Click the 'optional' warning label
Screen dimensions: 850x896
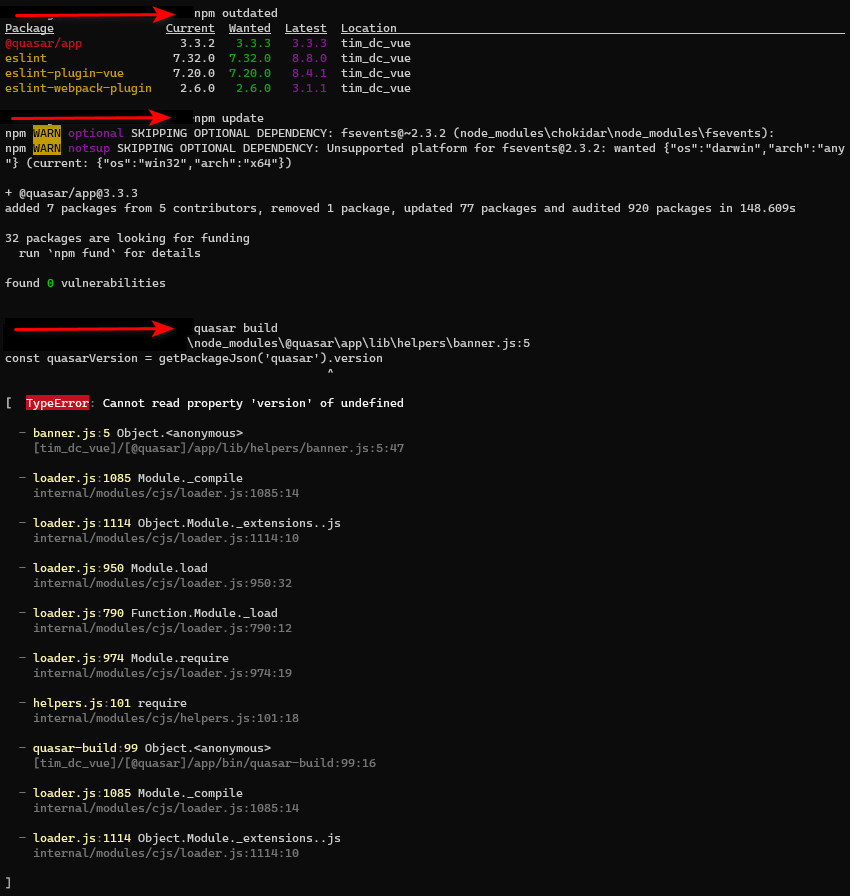coord(95,133)
